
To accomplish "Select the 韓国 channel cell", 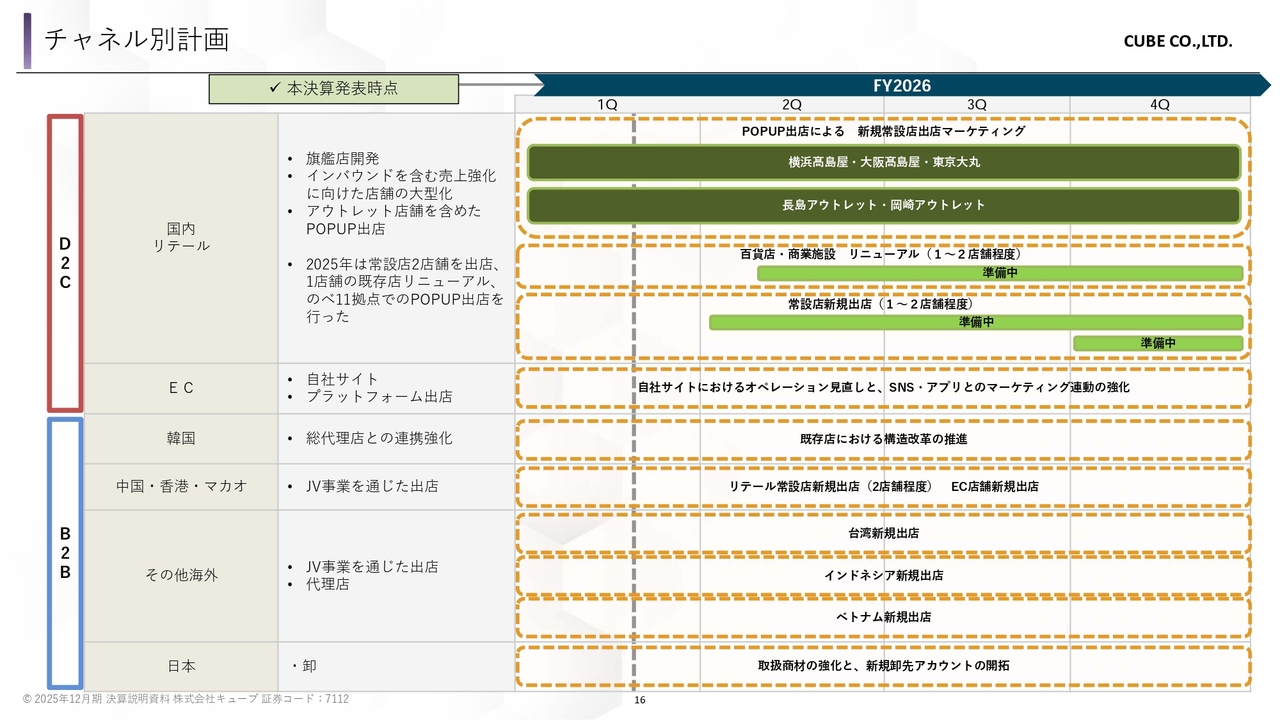I will 181,438.
